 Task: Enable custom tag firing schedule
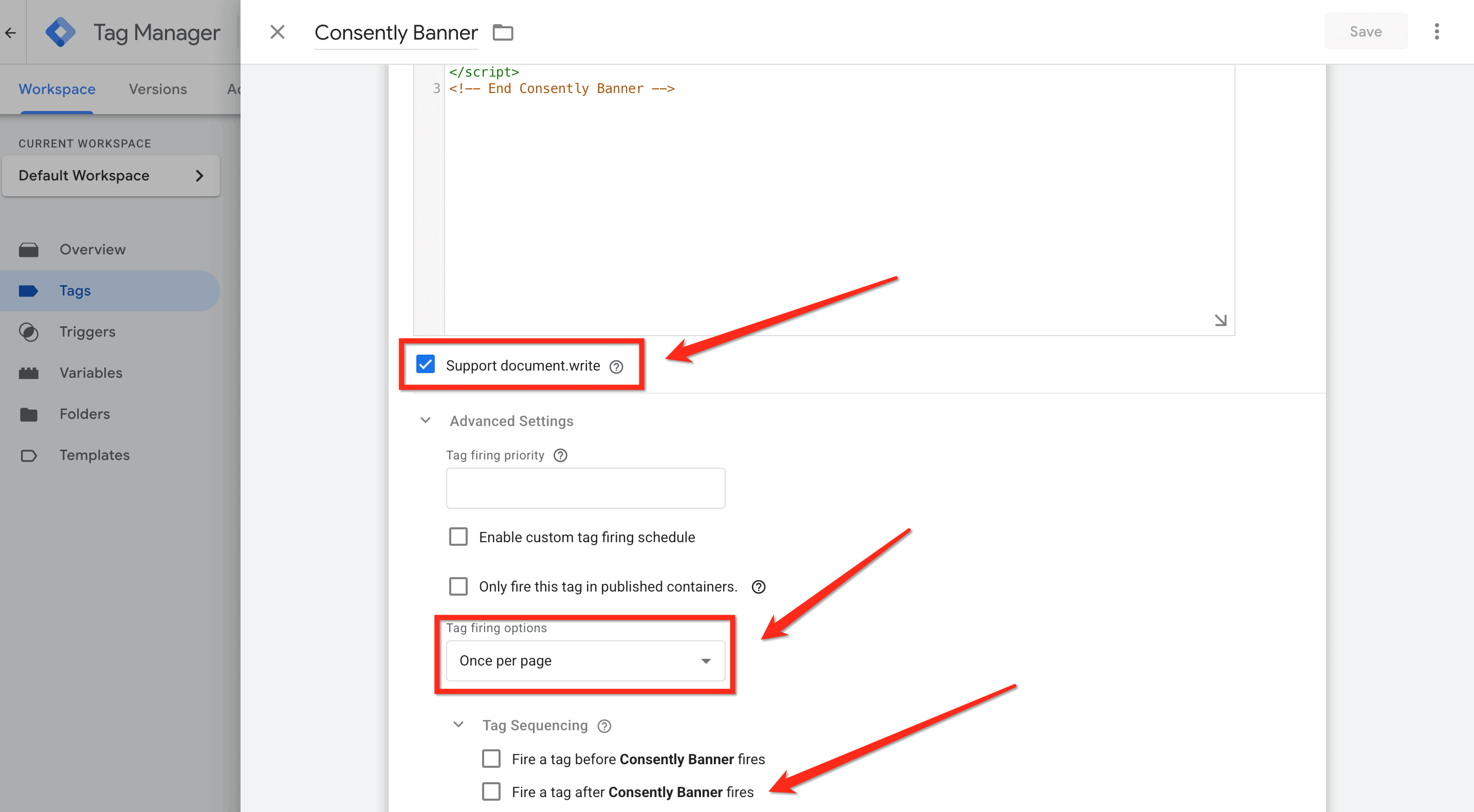[x=458, y=537]
